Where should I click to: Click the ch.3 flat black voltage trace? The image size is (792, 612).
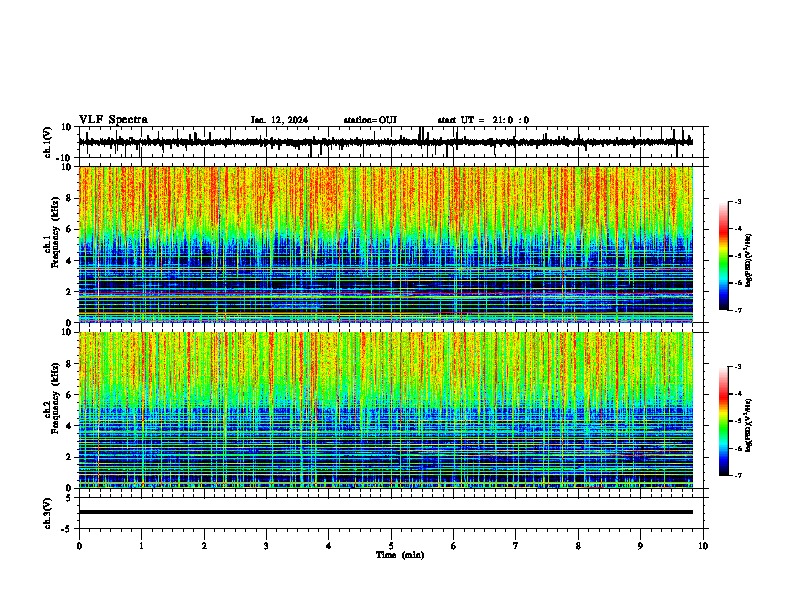coord(385,512)
